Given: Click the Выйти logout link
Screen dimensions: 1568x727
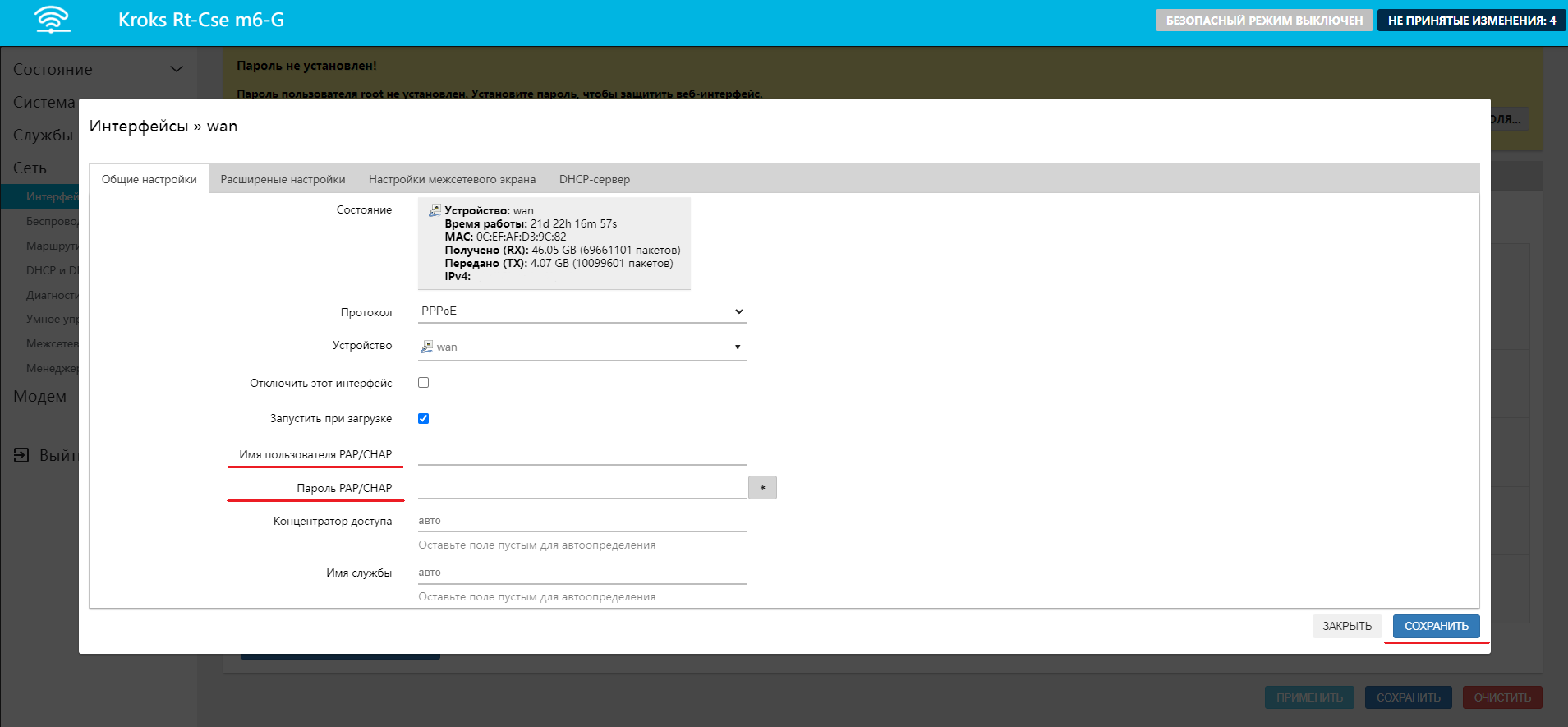Looking at the screenshot, I should [59, 455].
